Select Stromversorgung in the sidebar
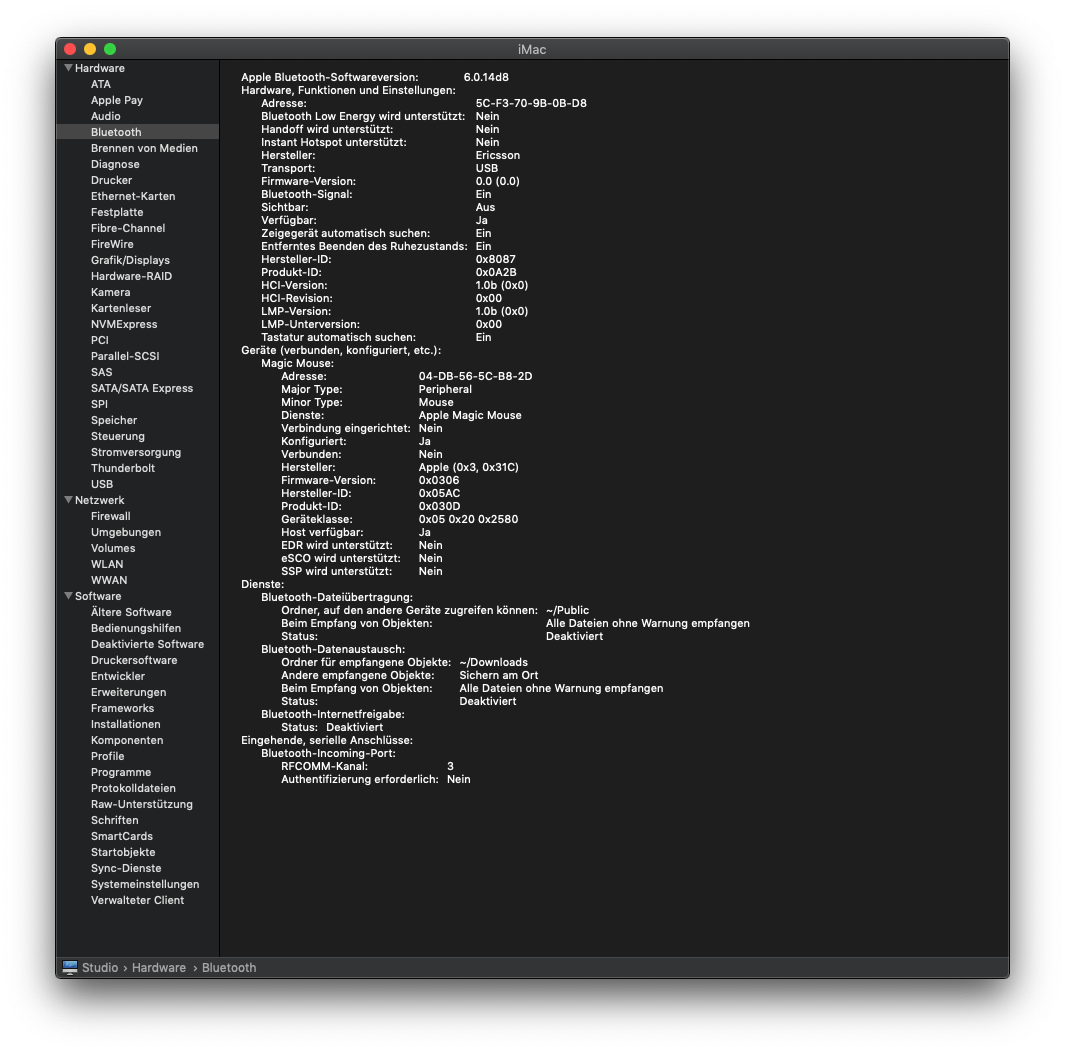The width and height of the screenshot is (1065, 1052). pos(136,452)
